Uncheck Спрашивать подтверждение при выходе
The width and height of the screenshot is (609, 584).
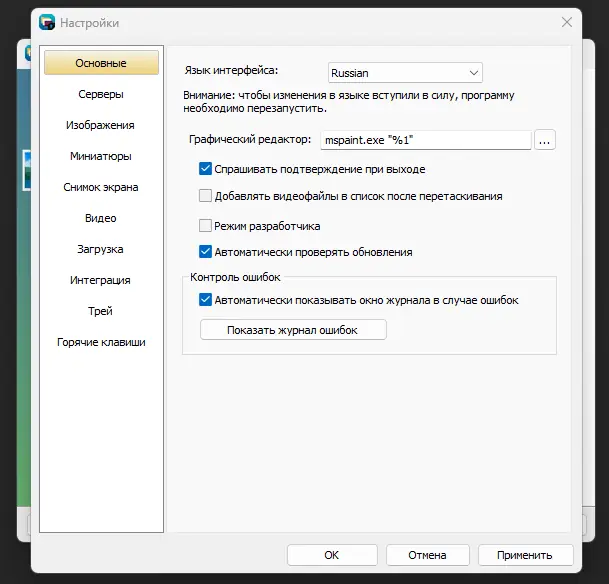pyautogui.click(x=205, y=169)
